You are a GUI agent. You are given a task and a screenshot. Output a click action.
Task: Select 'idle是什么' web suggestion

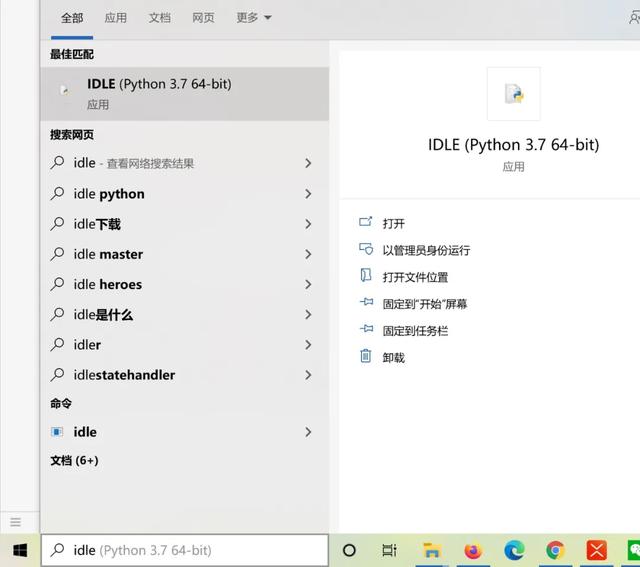pos(184,315)
